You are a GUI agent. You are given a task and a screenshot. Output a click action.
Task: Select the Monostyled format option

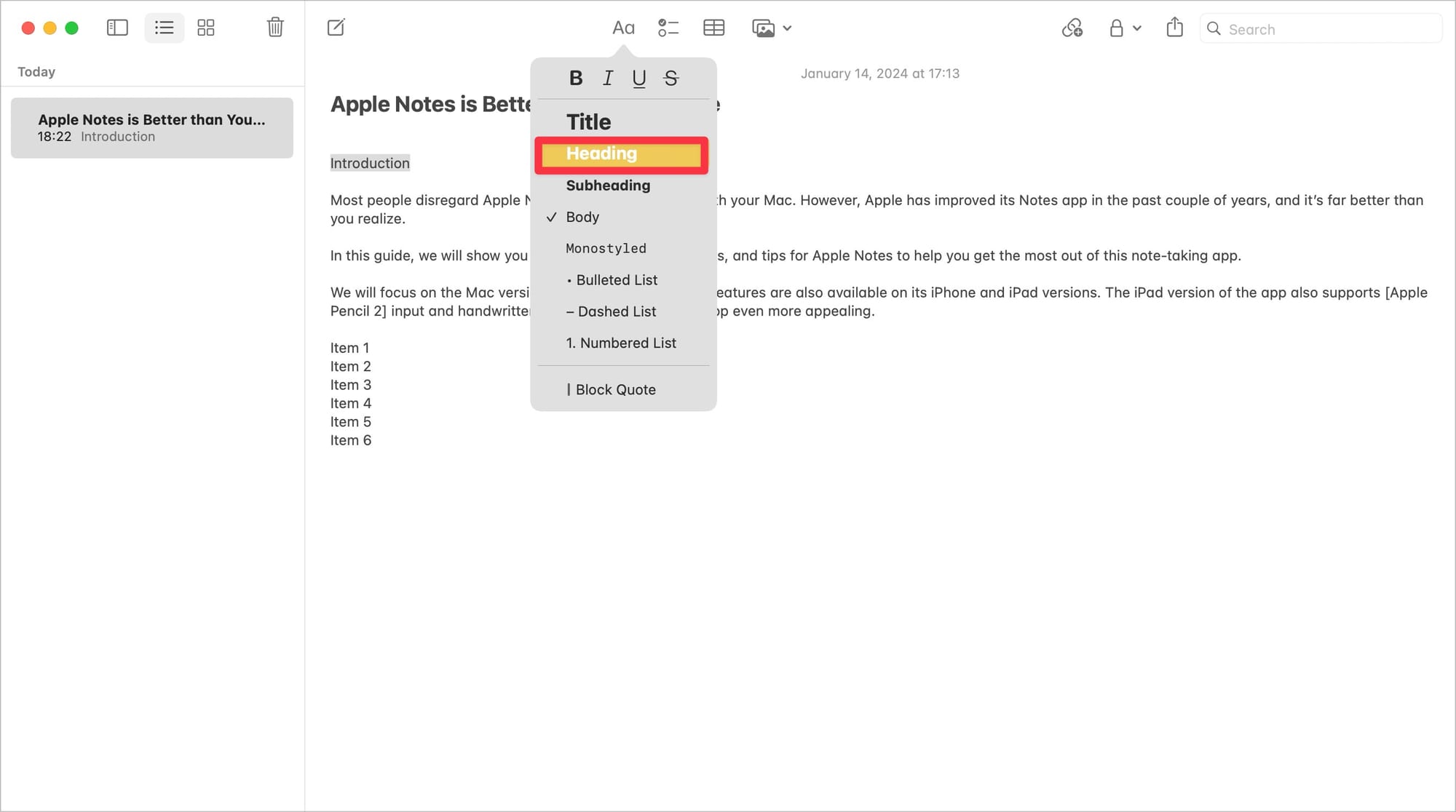(x=606, y=248)
